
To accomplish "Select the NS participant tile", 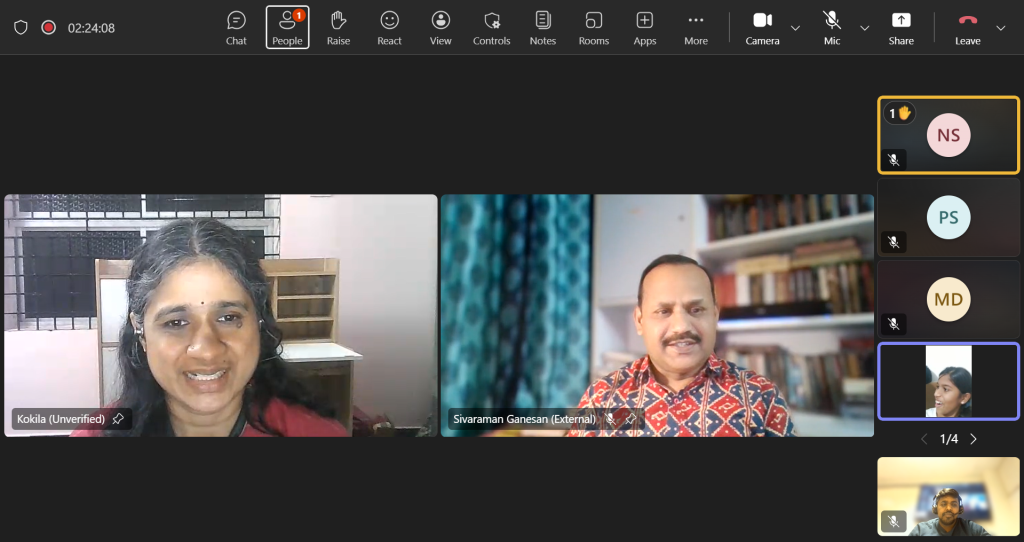I will (948, 135).
